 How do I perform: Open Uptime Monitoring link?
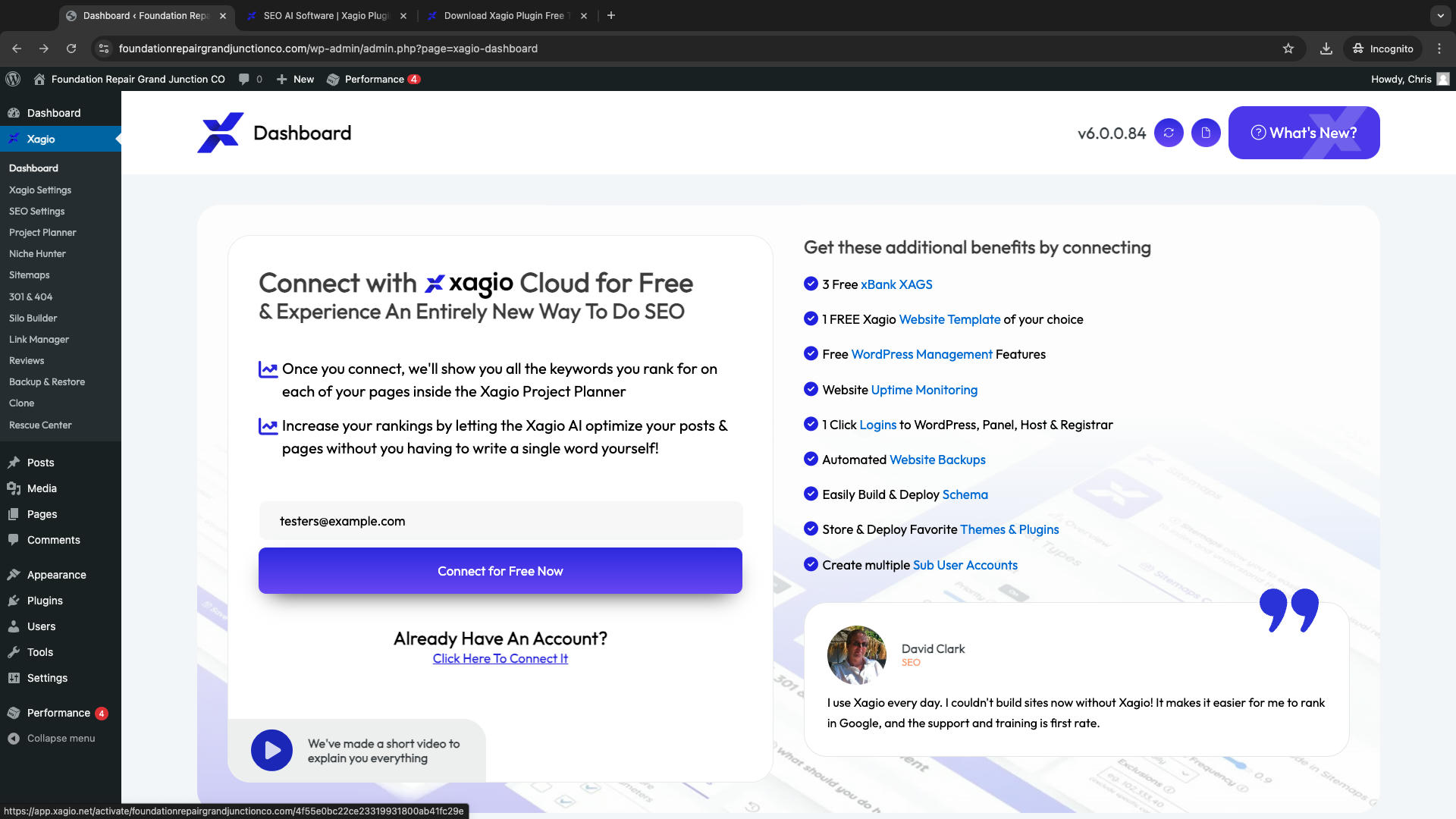tap(924, 390)
